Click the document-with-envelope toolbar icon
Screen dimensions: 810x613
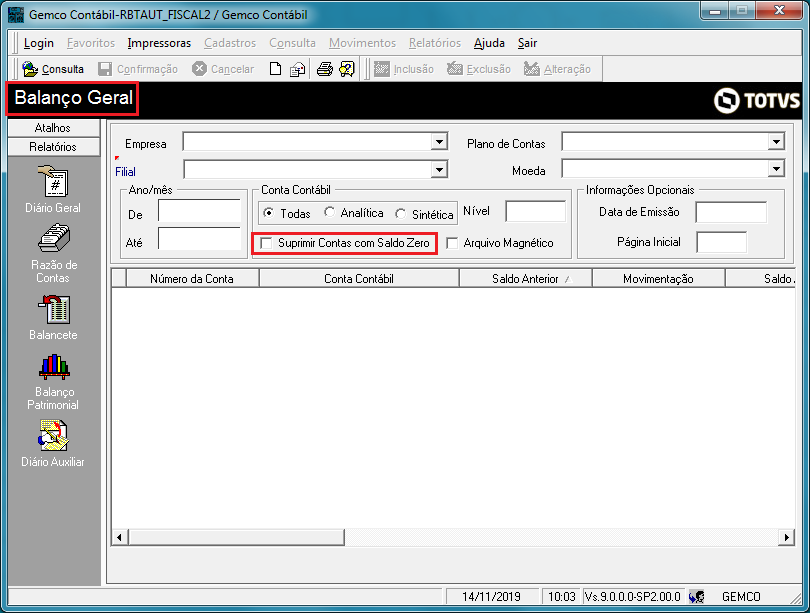point(297,69)
